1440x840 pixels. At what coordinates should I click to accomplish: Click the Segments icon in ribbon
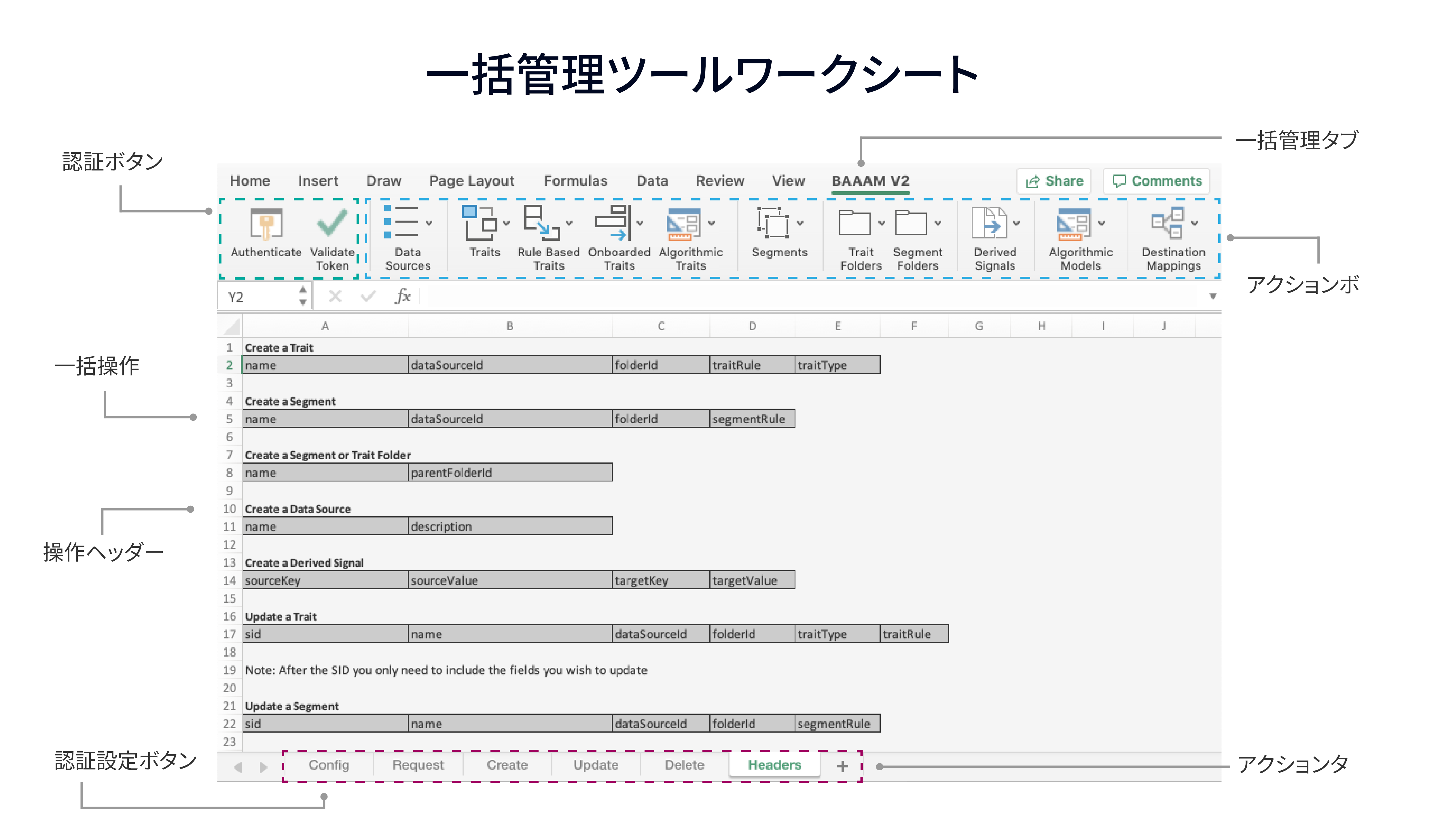773,223
